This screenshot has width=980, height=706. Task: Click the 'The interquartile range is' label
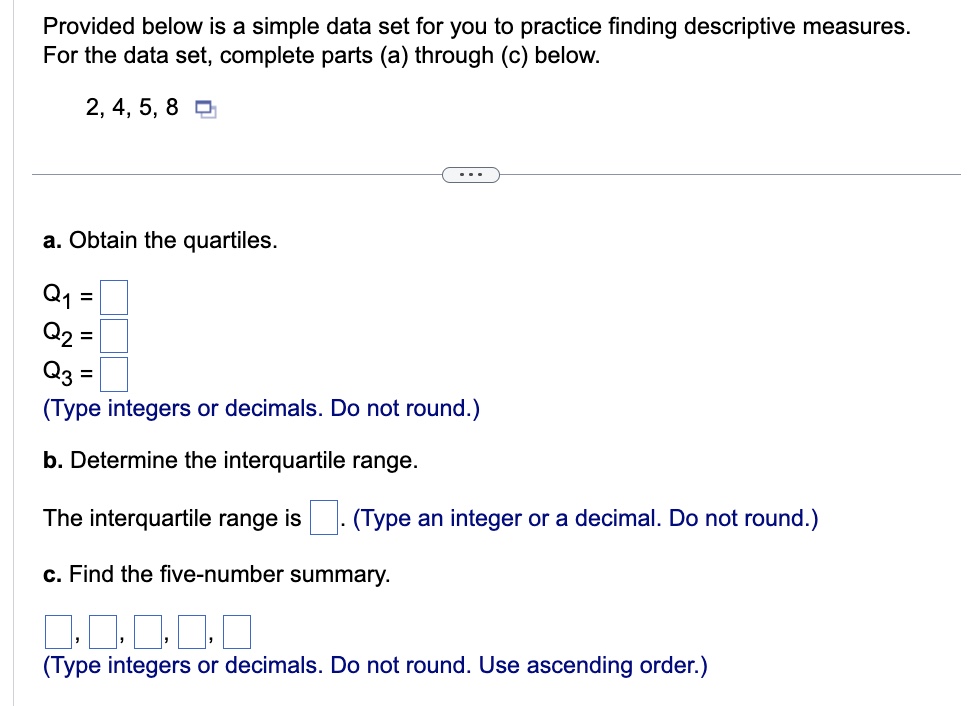coord(172,519)
